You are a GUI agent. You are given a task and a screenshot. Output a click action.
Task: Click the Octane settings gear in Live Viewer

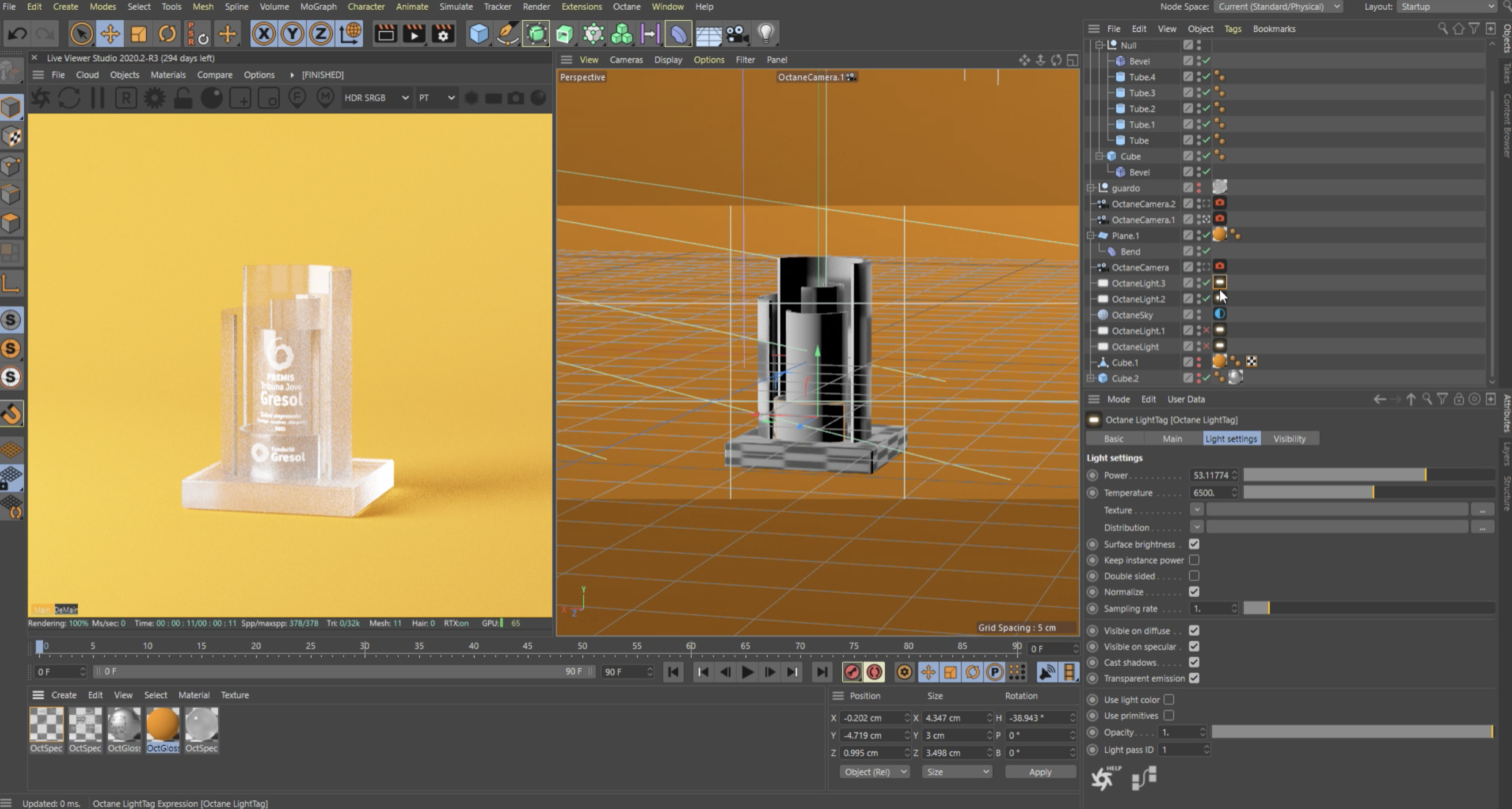(154, 98)
